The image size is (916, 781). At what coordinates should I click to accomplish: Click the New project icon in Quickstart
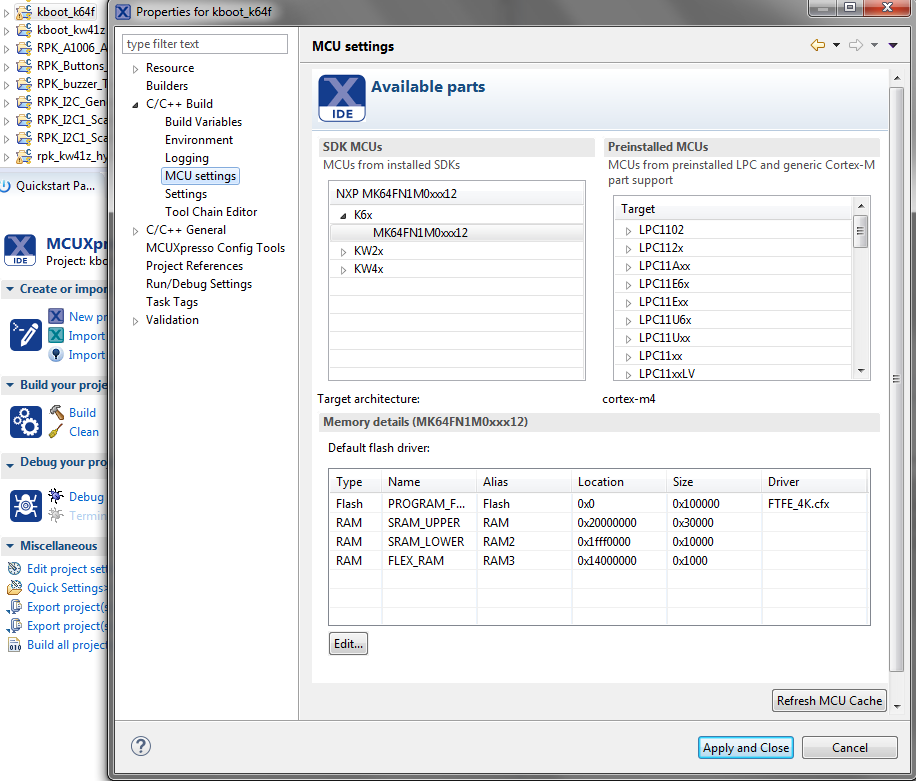pos(56,316)
